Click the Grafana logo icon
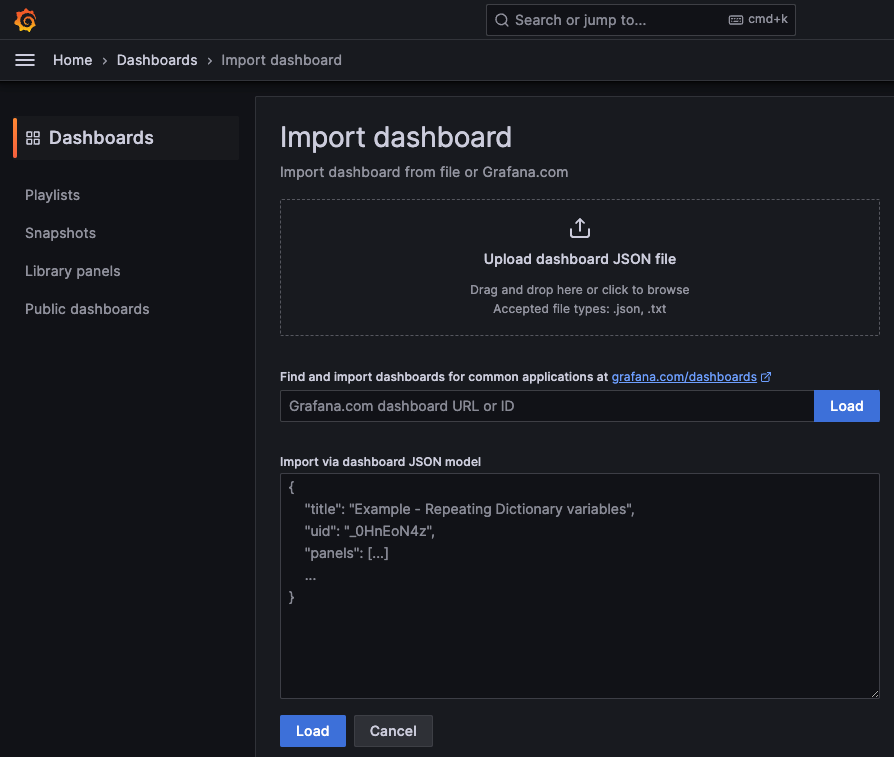The image size is (894, 757). pyautogui.click(x=25, y=20)
